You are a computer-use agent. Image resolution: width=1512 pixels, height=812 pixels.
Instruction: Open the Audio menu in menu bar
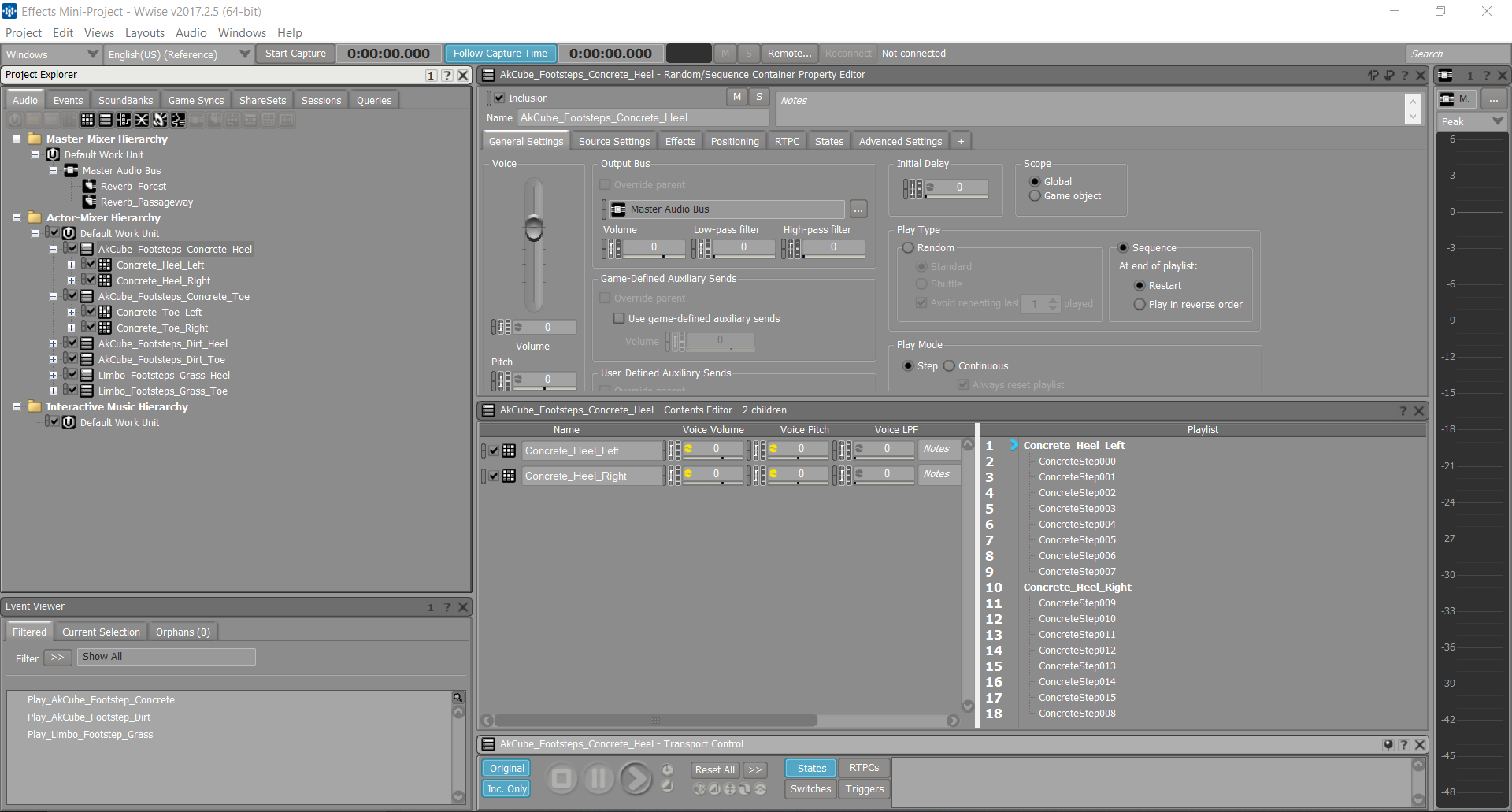[191, 33]
